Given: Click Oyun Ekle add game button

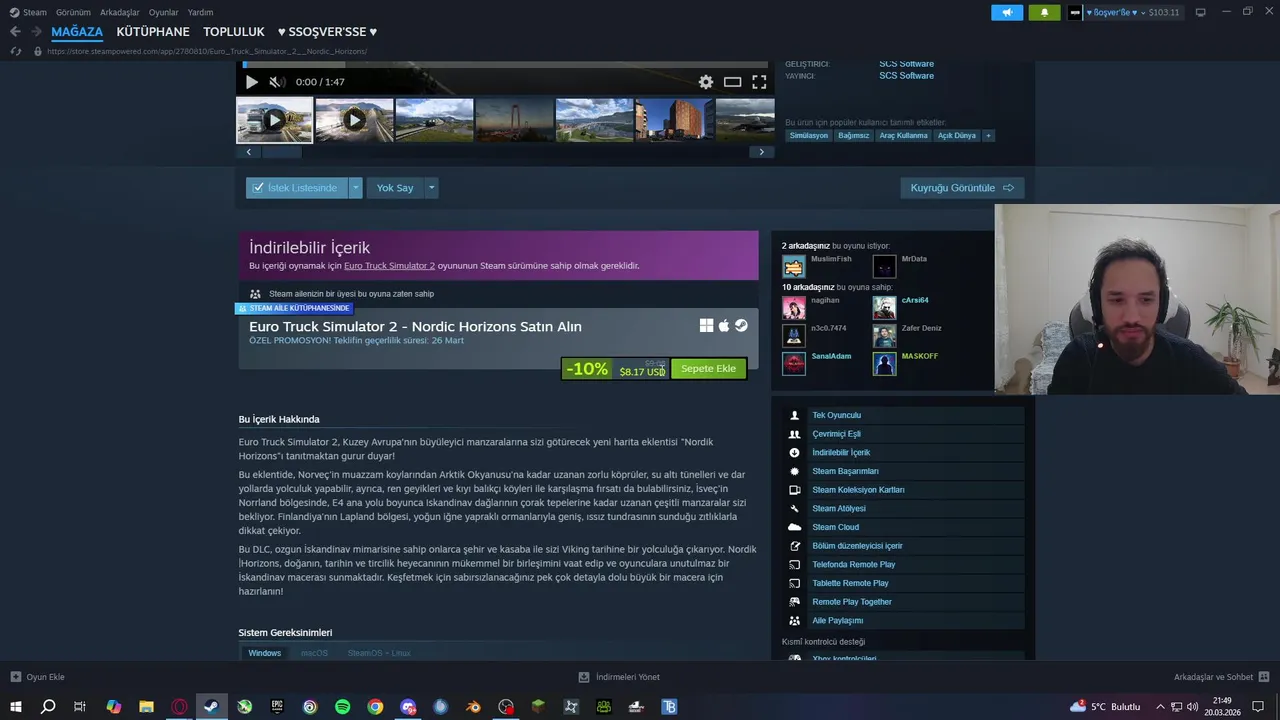Looking at the screenshot, I should pos(37,677).
